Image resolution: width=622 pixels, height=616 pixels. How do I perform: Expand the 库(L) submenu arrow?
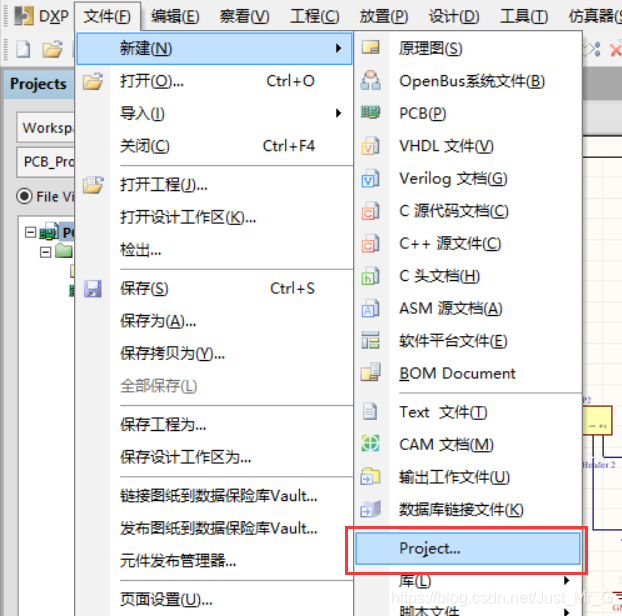click(x=567, y=581)
